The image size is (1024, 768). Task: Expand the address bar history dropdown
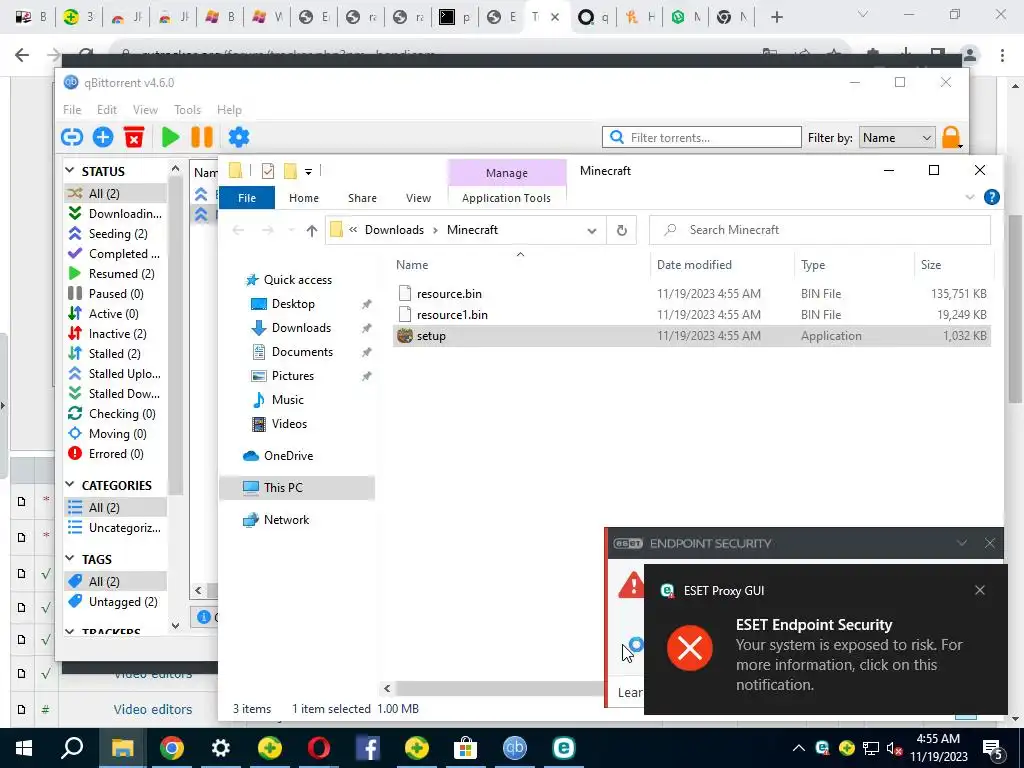[591, 231]
